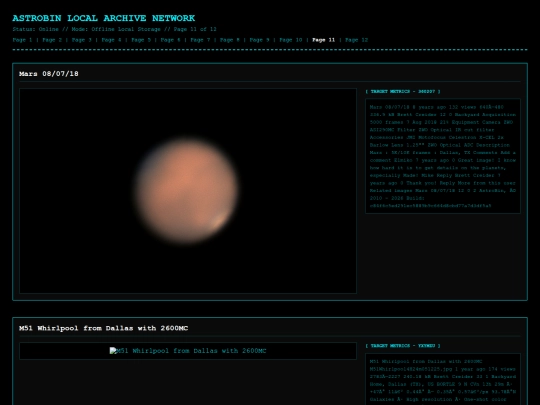Click the M51 metadata description block
The image size is (540, 405).
[443, 379]
